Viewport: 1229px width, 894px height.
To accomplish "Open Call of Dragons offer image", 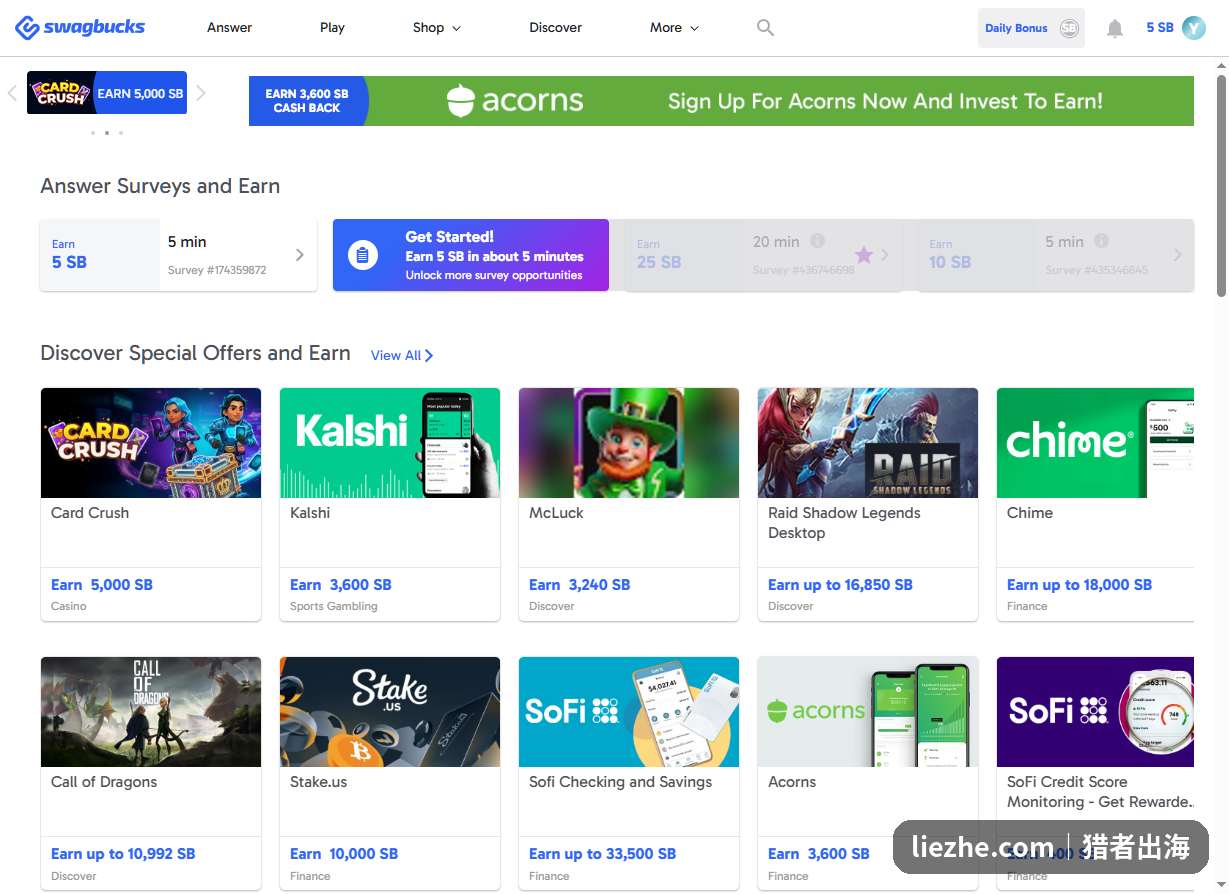I will pyautogui.click(x=151, y=712).
